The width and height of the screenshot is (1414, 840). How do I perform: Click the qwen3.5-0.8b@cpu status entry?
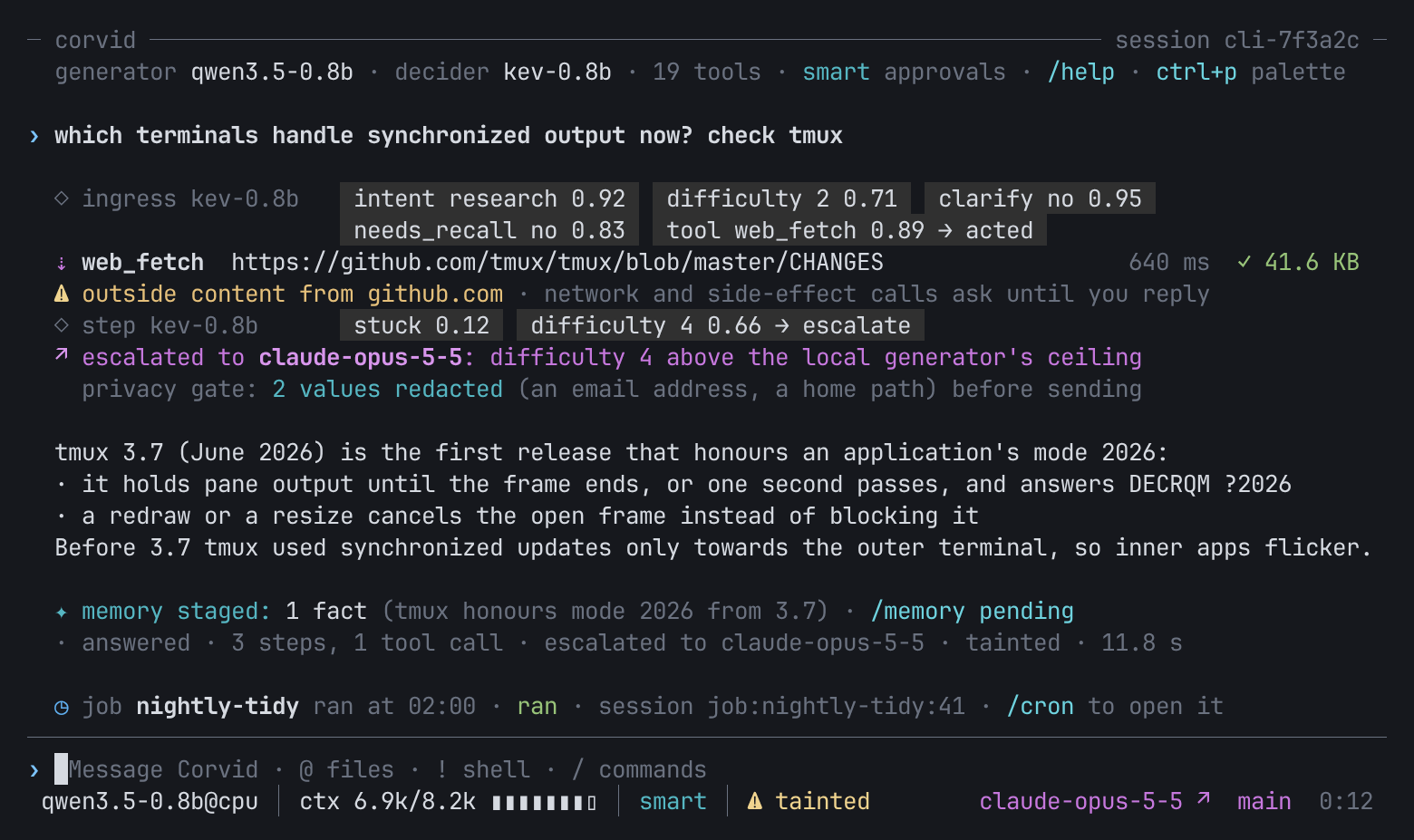[x=150, y=801]
